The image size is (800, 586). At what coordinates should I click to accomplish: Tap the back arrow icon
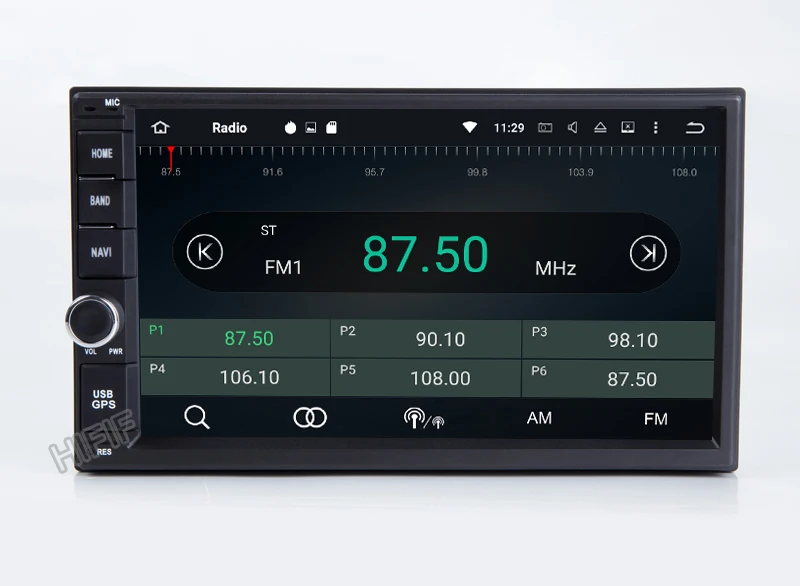(694, 128)
